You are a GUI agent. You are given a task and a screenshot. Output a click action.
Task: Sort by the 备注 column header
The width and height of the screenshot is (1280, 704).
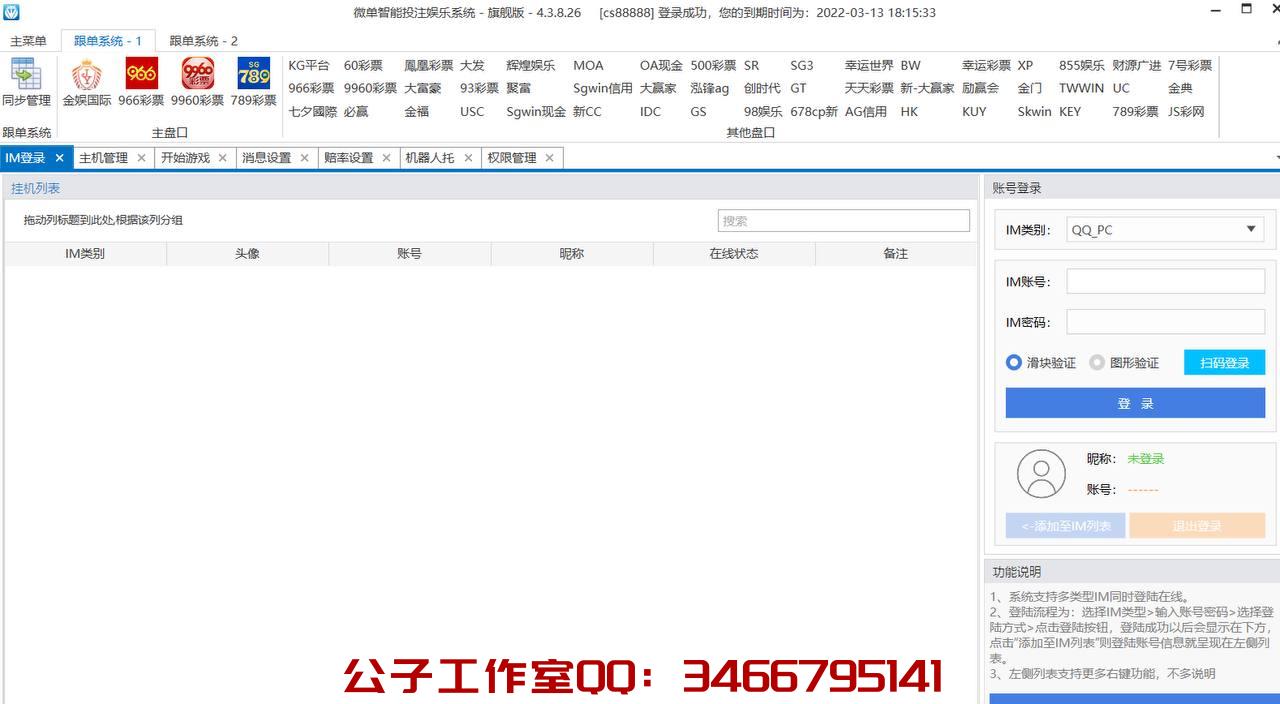click(896, 254)
